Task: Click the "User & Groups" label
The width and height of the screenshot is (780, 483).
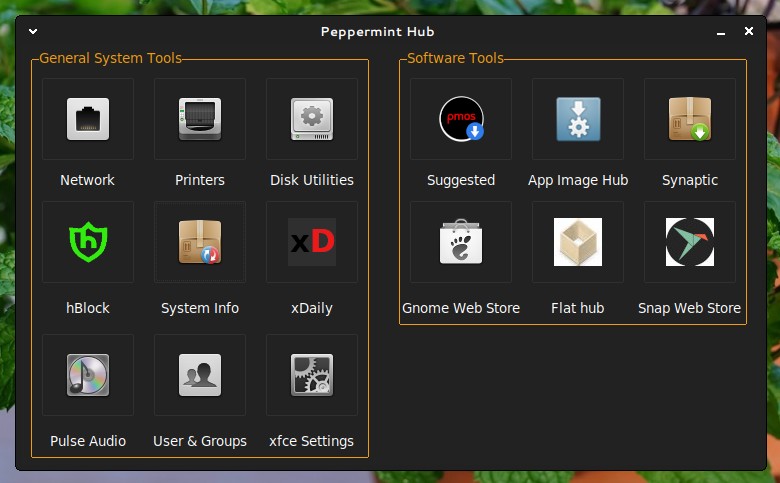Action: pos(200,441)
